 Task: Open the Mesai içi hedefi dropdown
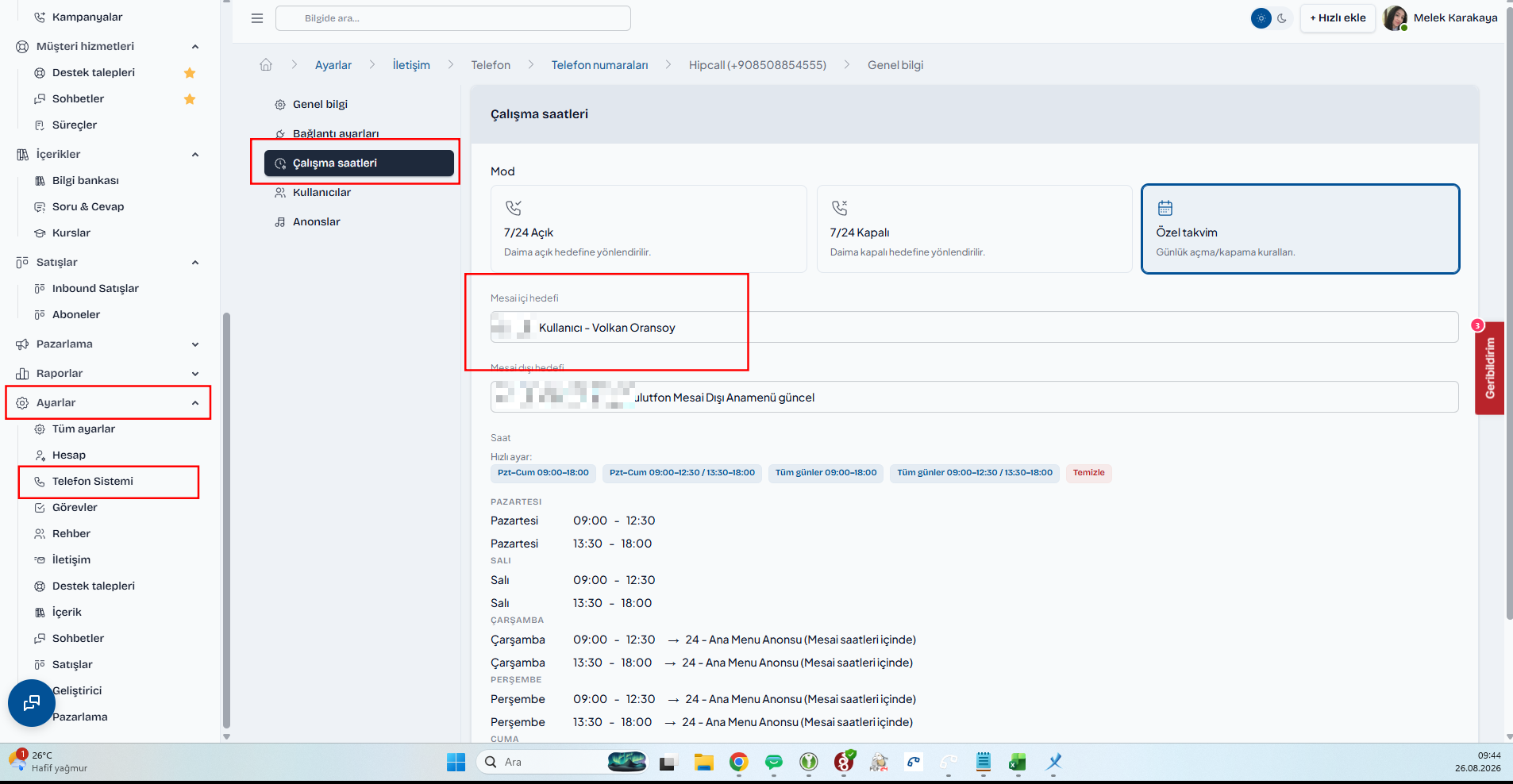pos(975,327)
